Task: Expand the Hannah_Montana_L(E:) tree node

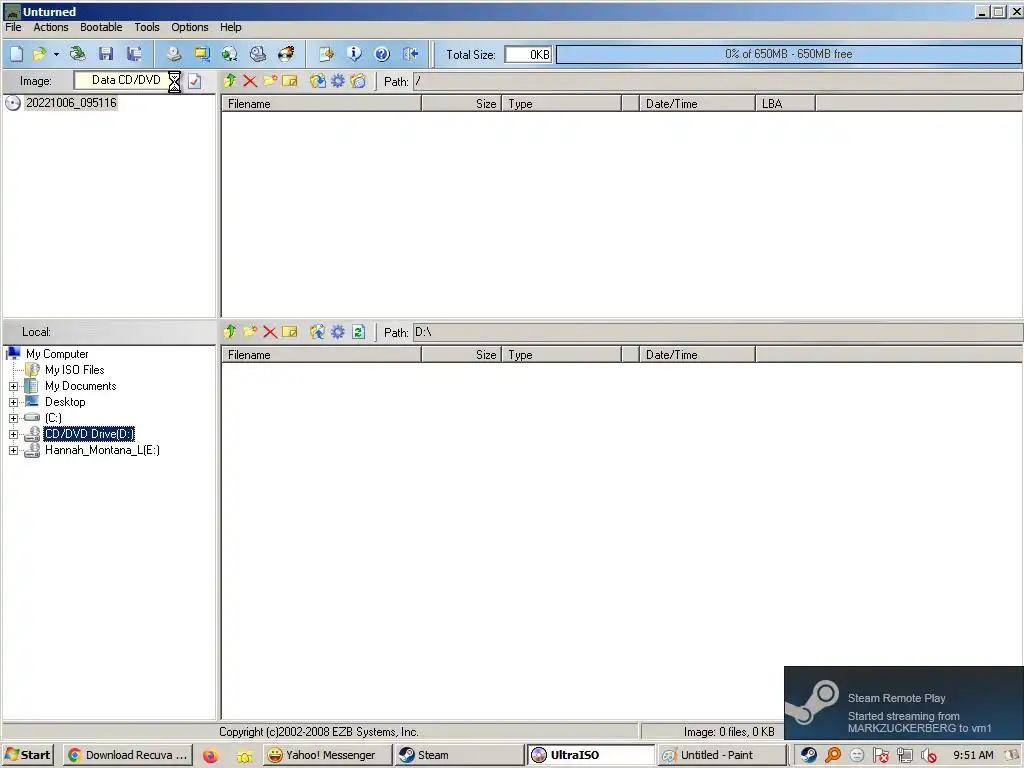Action: click(13, 450)
